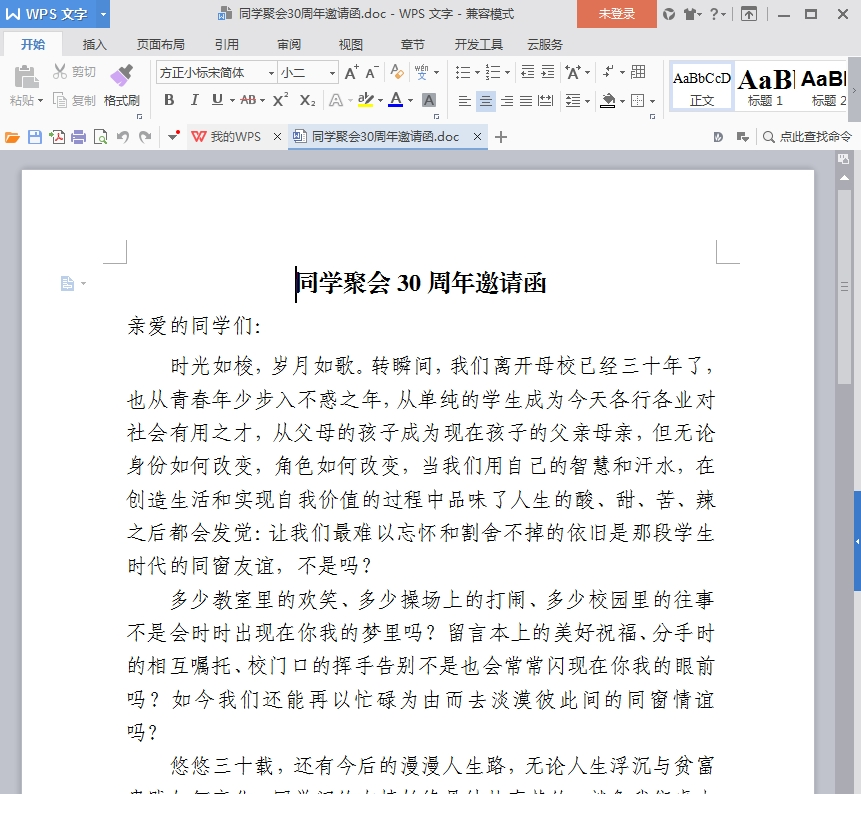Apply subscript X₂ formatting

(x=307, y=100)
